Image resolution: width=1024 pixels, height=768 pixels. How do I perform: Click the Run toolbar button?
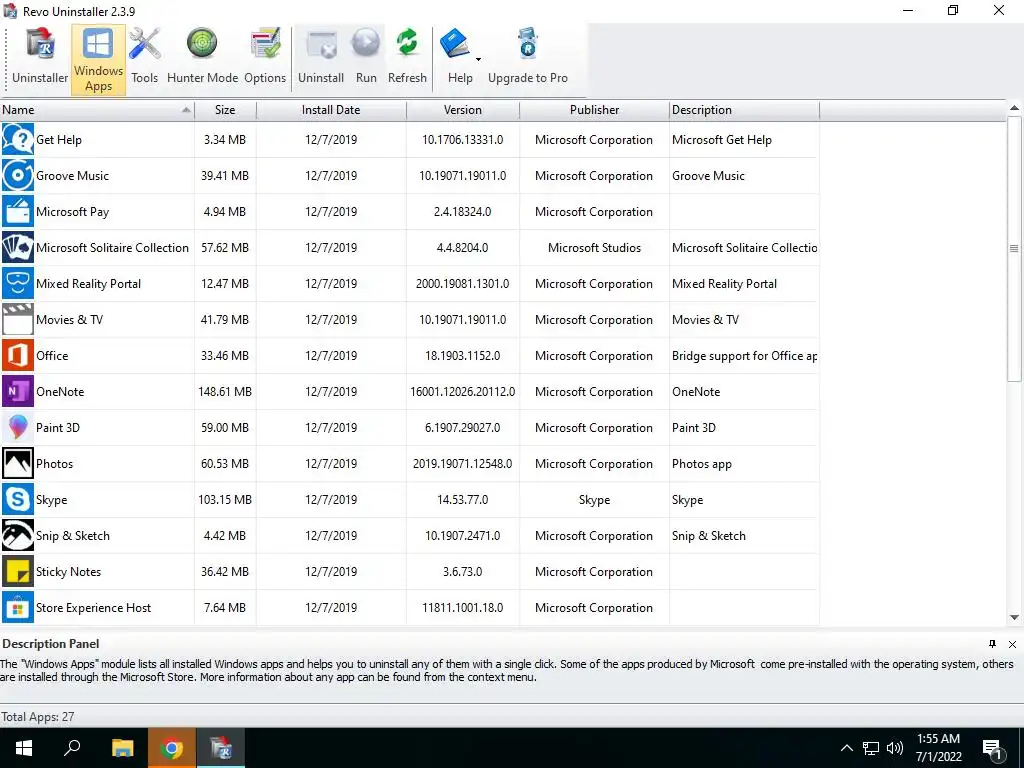(x=366, y=57)
